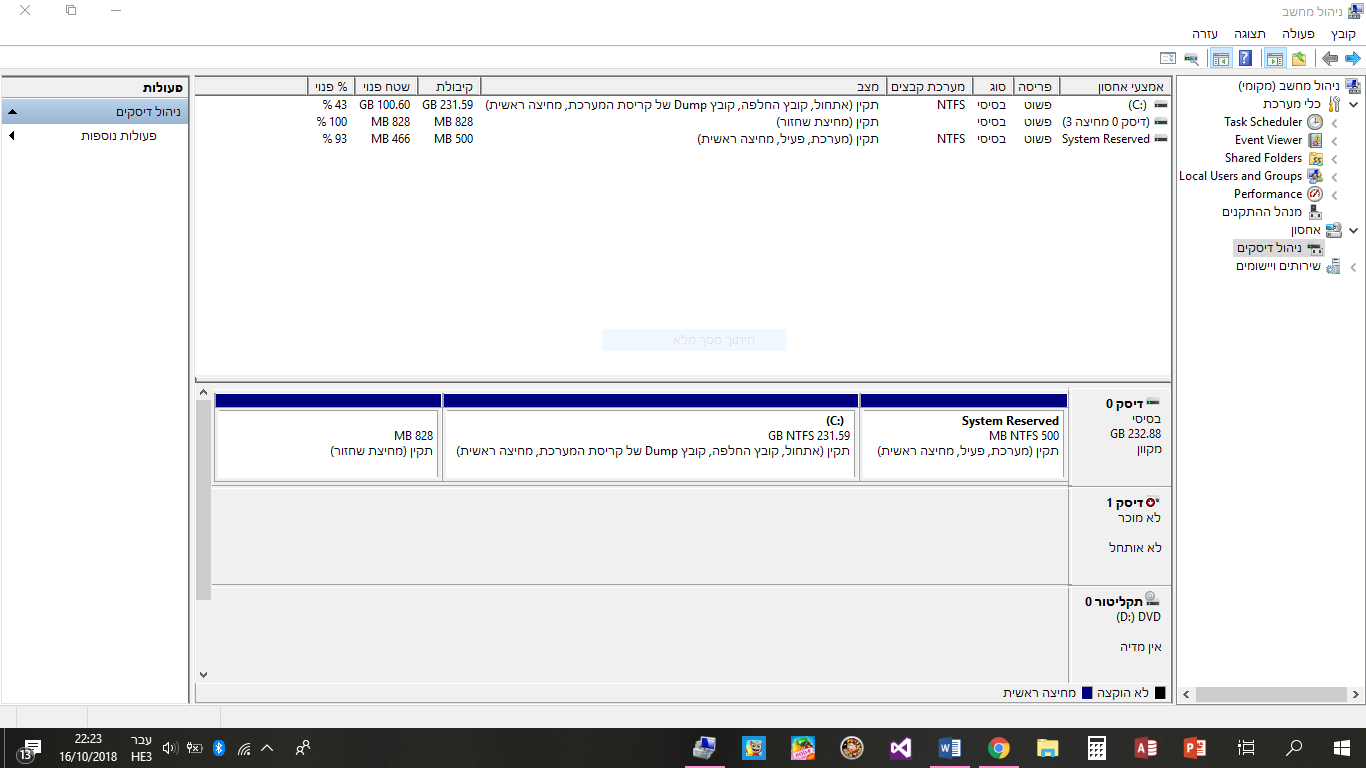The image size is (1366, 768).
Task: Sort by the פריסה column header
Action: 1036,87
